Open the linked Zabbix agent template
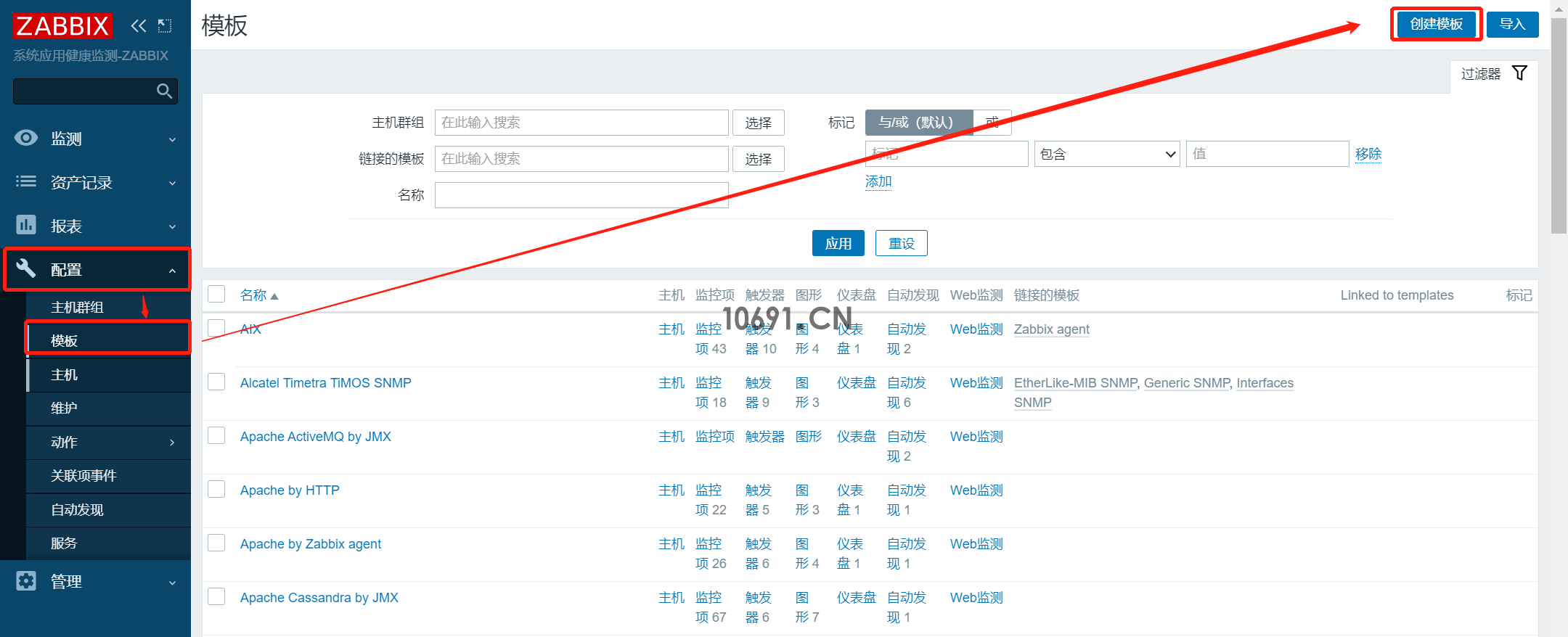The height and width of the screenshot is (637, 1568). 1052,329
